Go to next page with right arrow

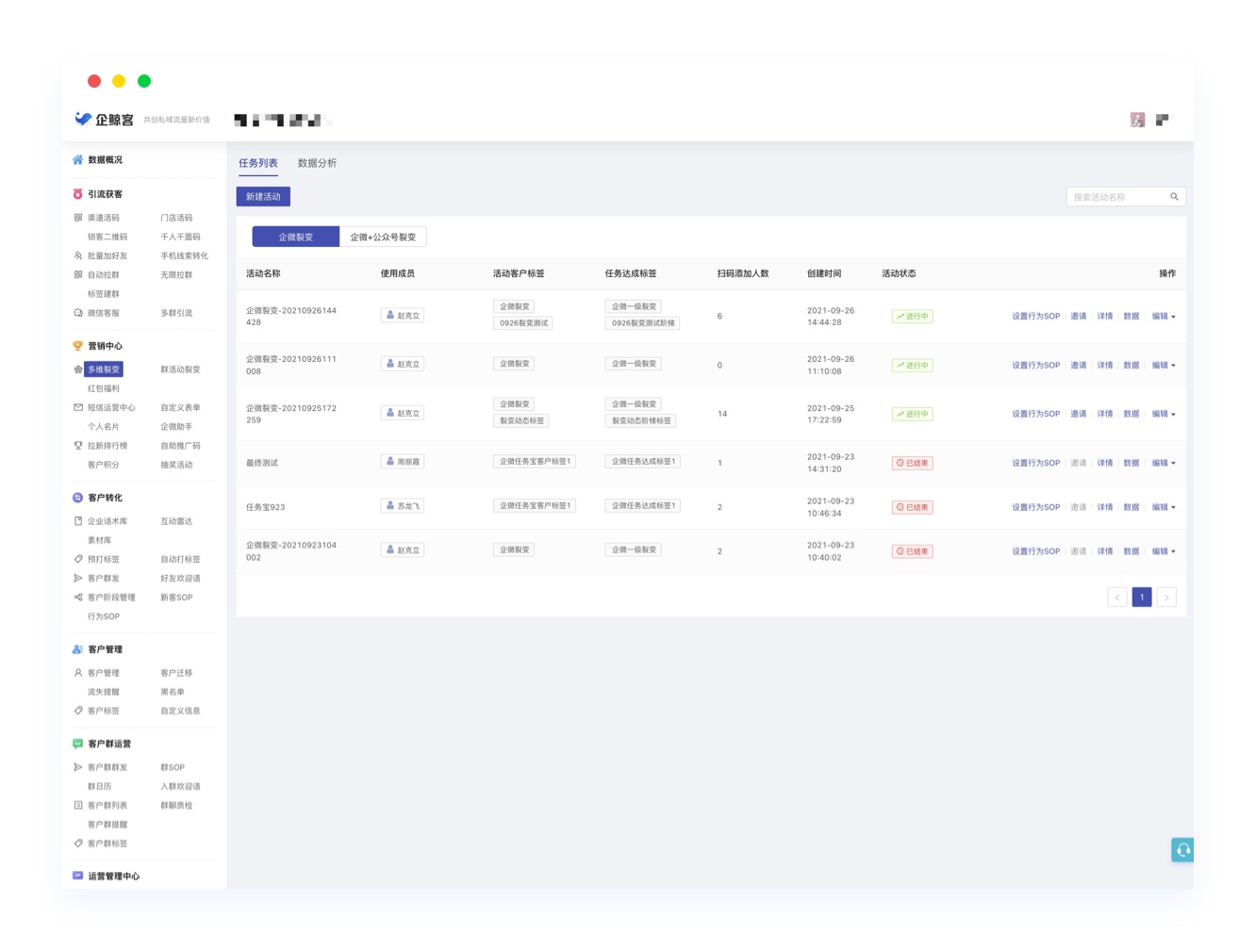1166,598
